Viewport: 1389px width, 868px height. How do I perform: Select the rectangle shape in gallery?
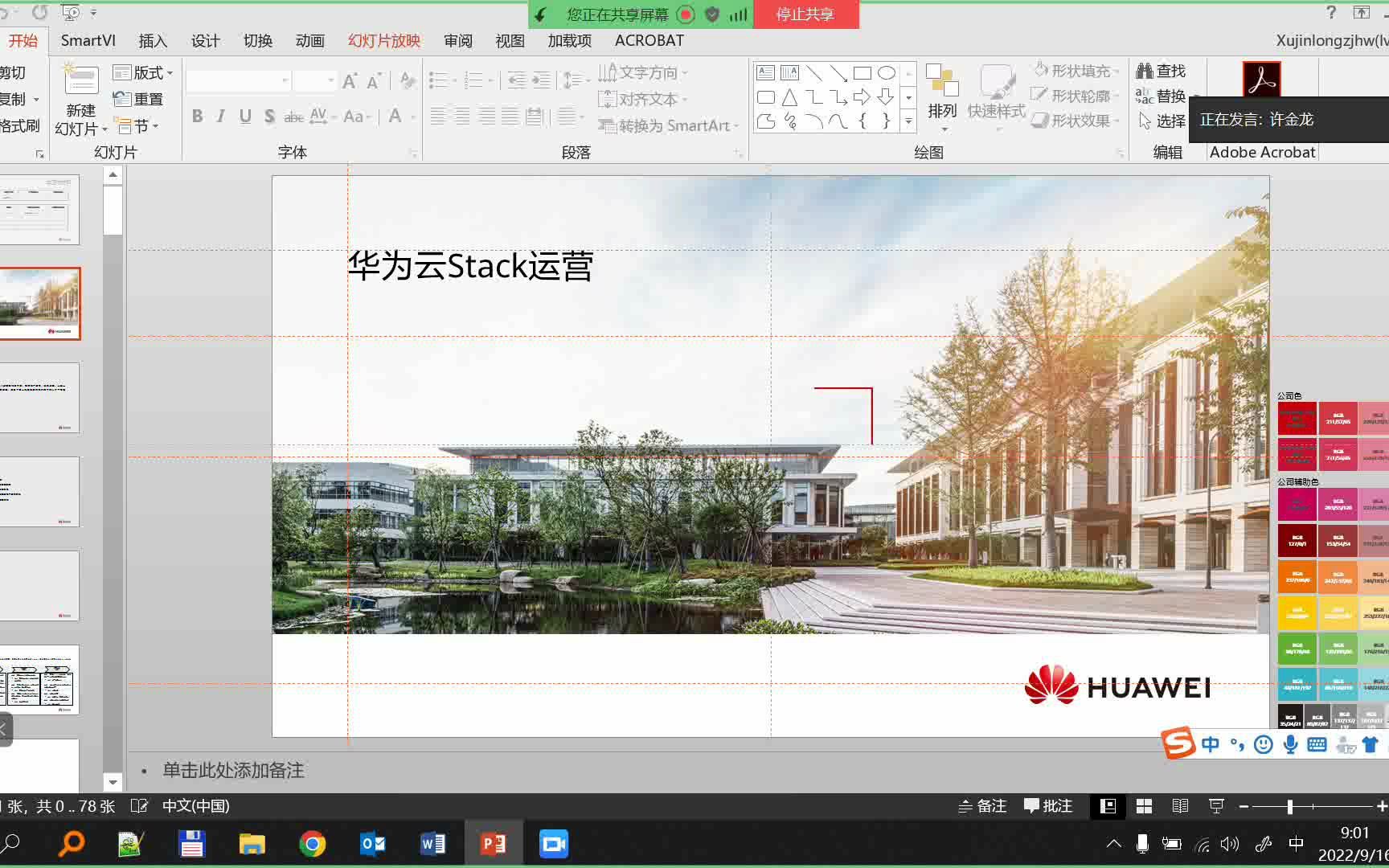[x=862, y=73]
